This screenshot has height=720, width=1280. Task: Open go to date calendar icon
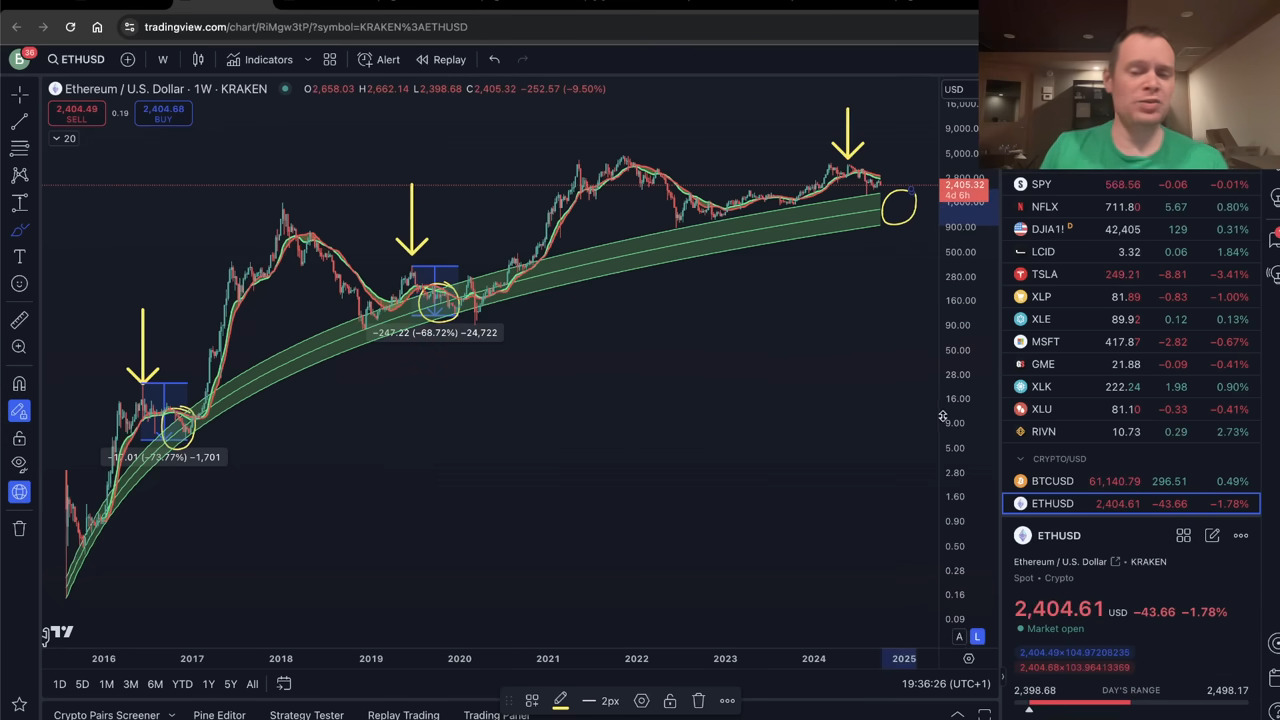[284, 684]
